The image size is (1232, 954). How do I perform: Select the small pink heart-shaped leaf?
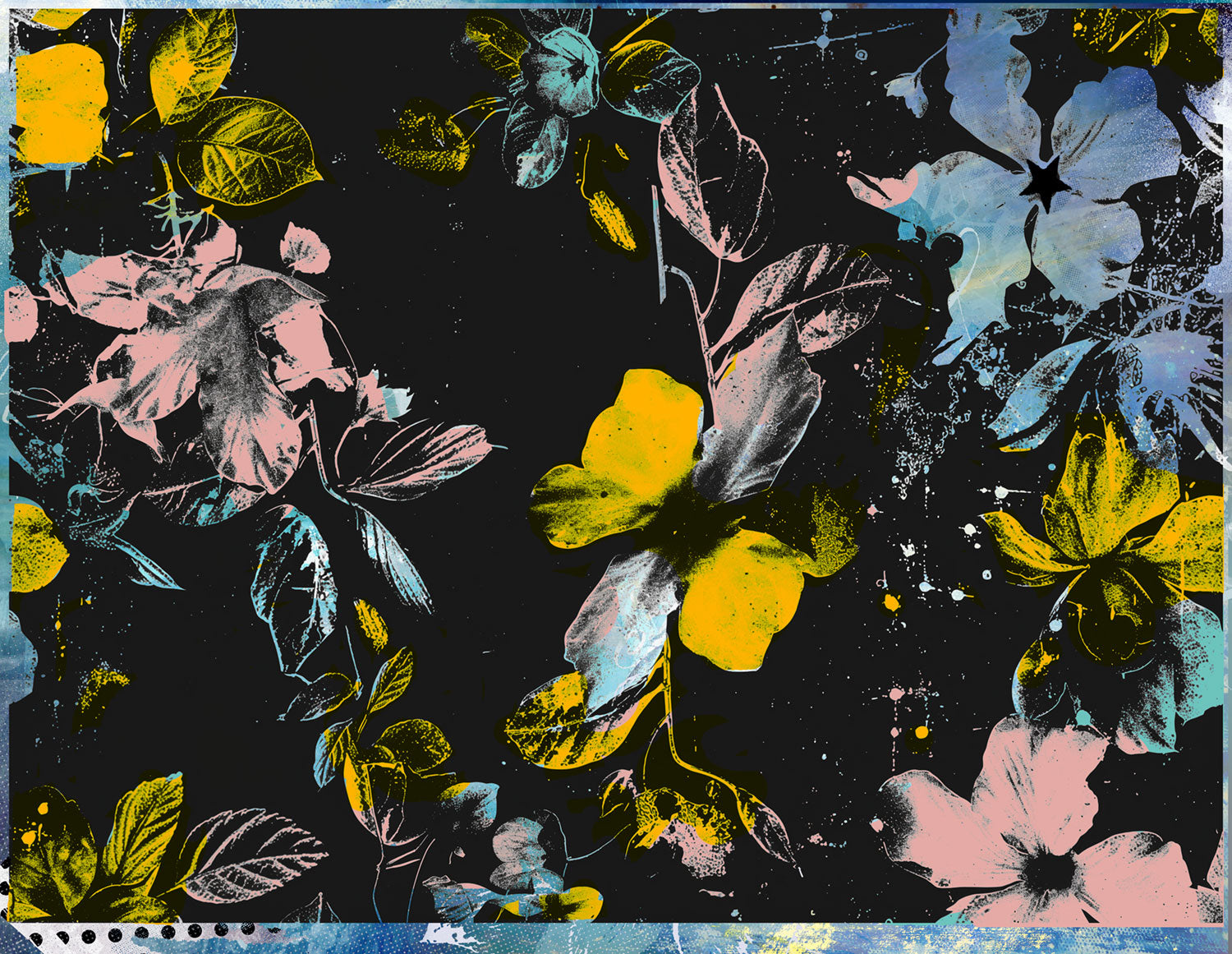(x=305, y=248)
